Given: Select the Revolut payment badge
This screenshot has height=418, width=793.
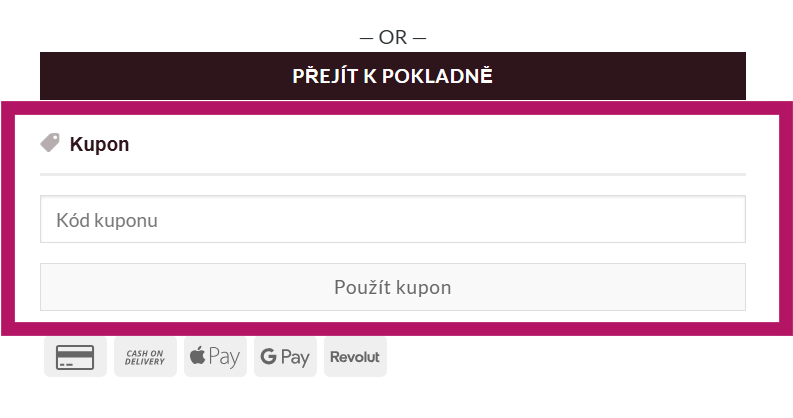Looking at the screenshot, I should point(355,357).
